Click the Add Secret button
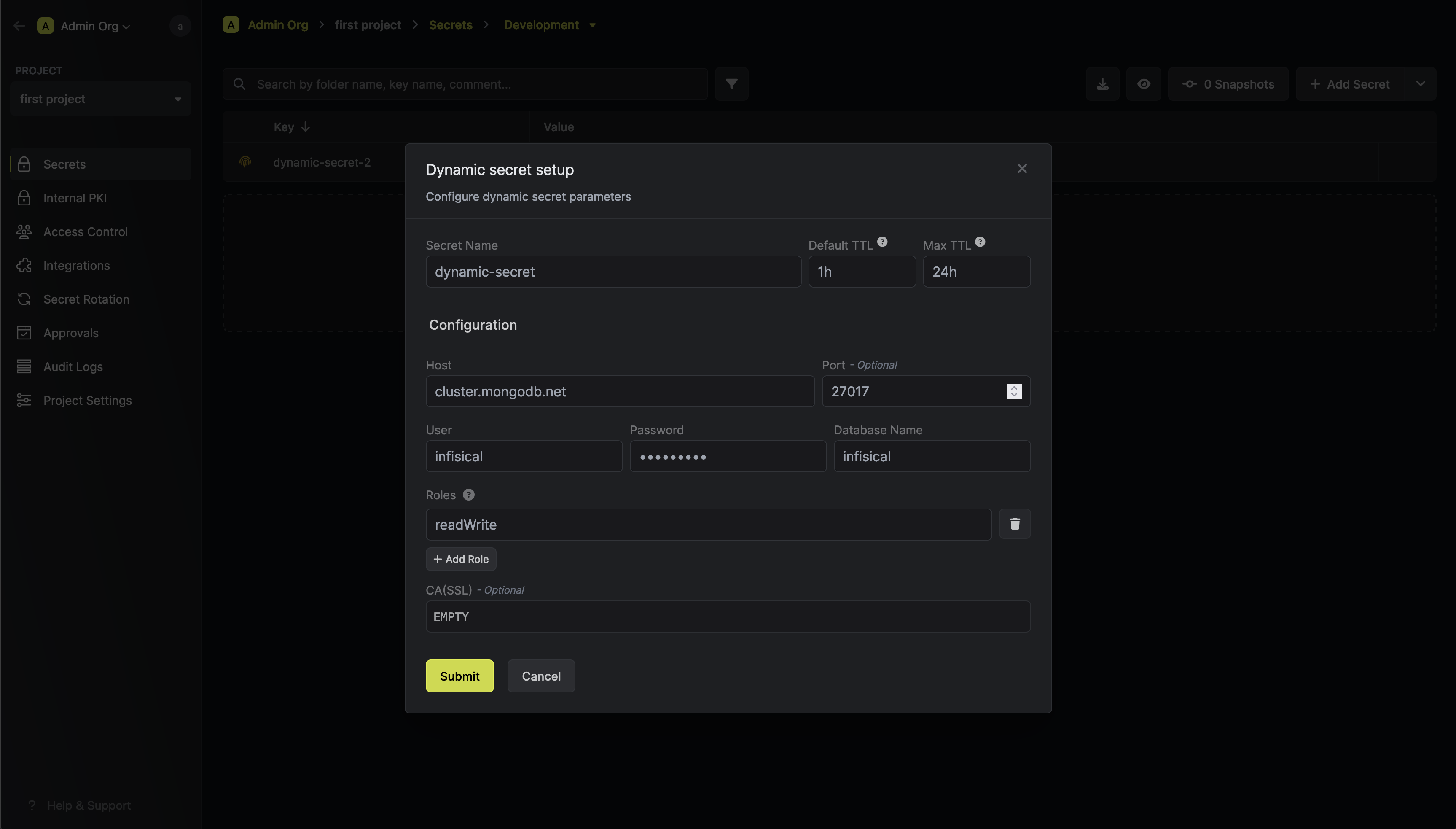The width and height of the screenshot is (1456, 829). (1349, 84)
